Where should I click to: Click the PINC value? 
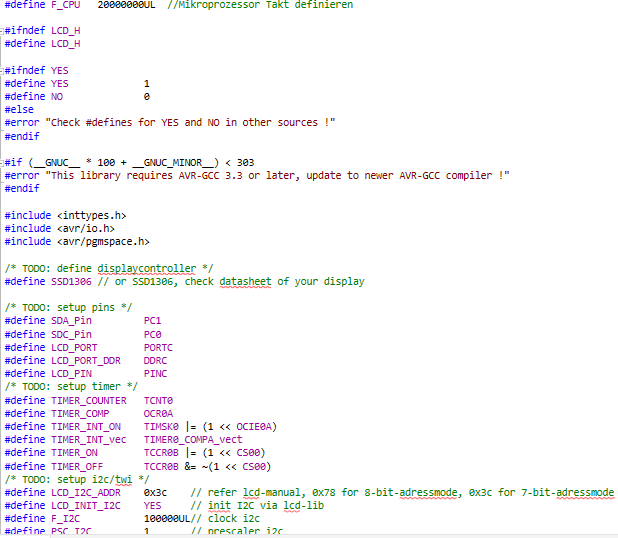click(x=155, y=374)
